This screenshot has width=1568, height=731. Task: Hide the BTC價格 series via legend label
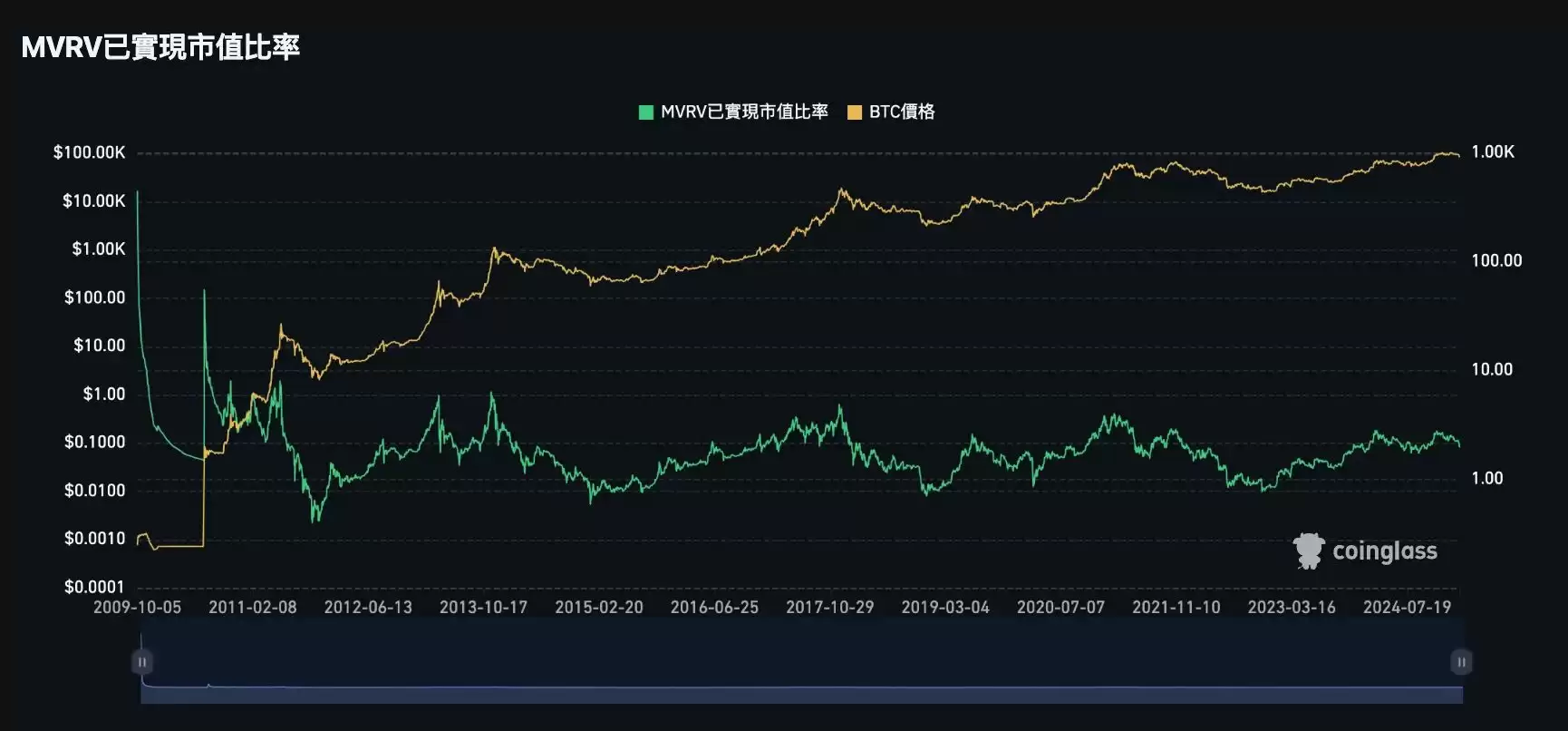901,112
